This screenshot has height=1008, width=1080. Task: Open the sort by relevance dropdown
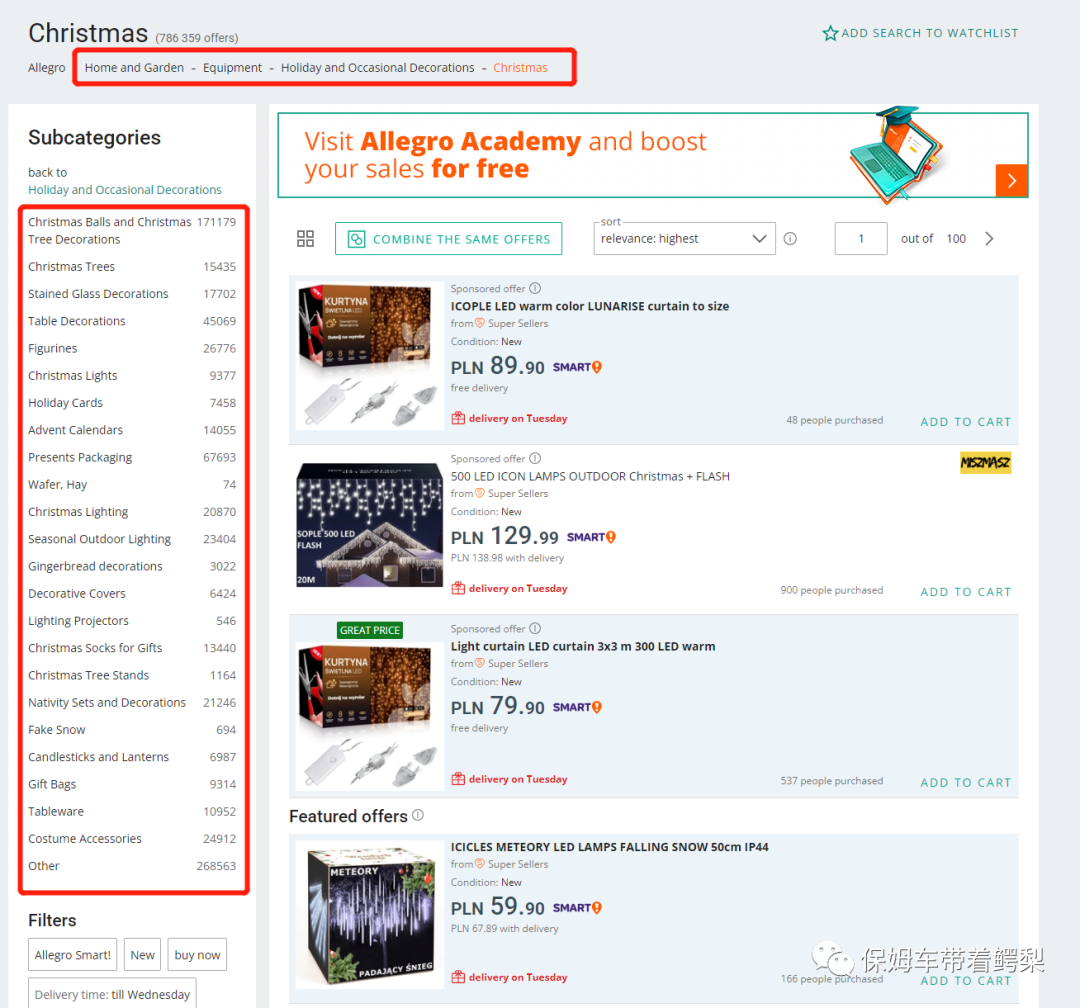click(684, 239)
